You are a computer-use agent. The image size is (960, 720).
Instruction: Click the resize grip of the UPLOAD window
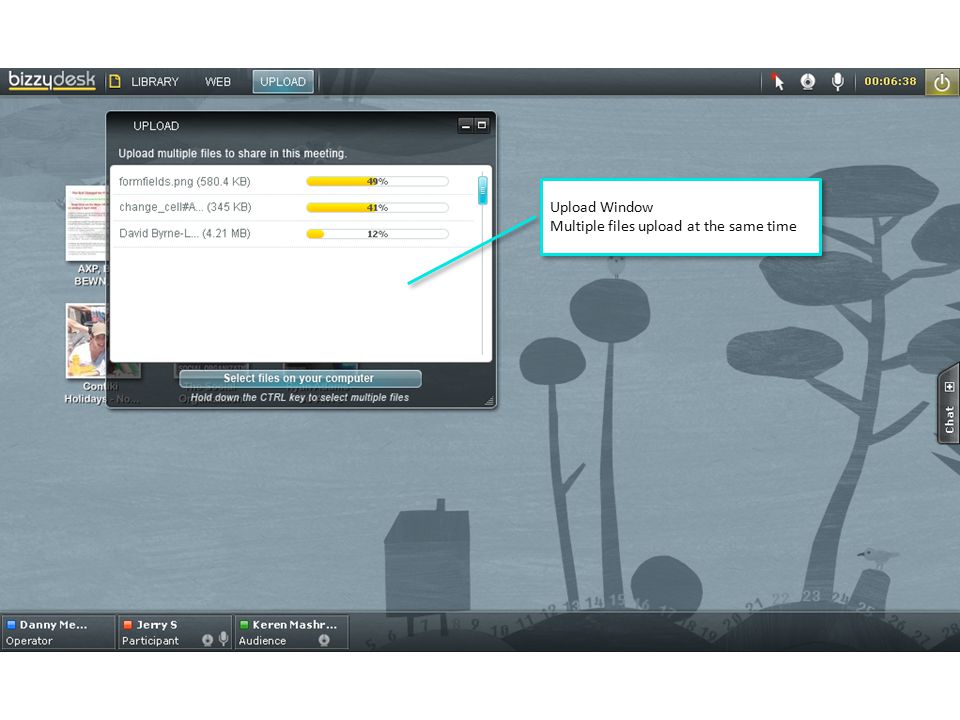pyautogui.click(x=489, y=401)
